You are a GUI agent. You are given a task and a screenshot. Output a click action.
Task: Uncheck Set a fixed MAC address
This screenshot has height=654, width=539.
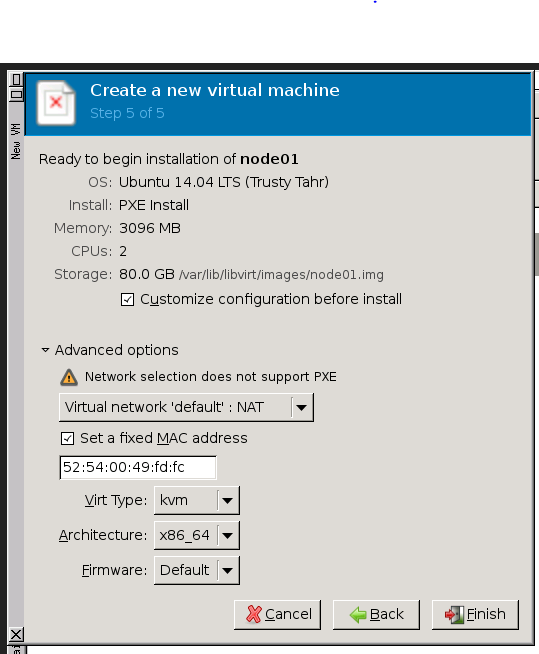[67, 438]
